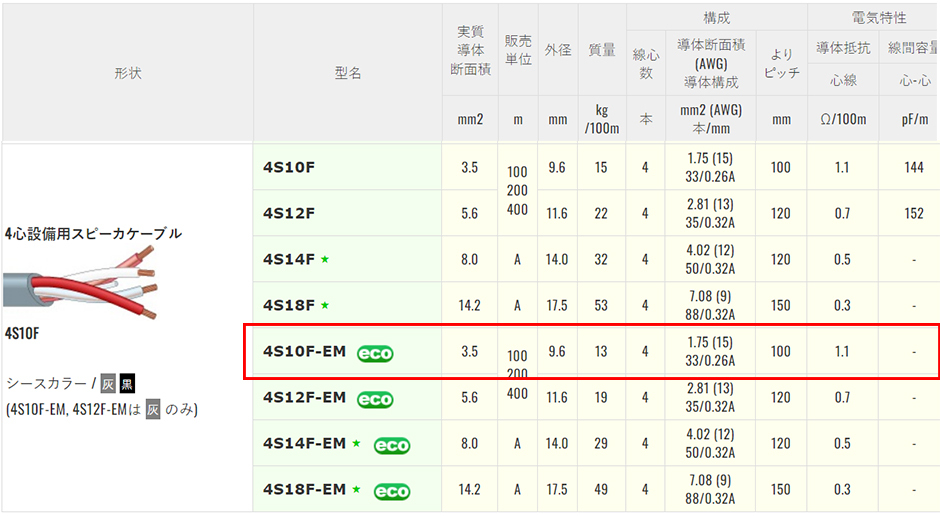Click the 14.0 outer diameter value for 4S14F
This screenshot has height=516, width=940.
click(x=557, y=259)
